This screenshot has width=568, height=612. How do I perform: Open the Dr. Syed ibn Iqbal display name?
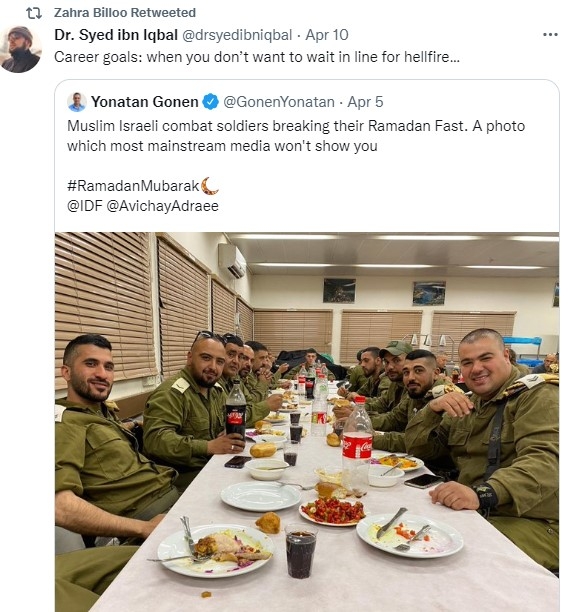point(116,35)
